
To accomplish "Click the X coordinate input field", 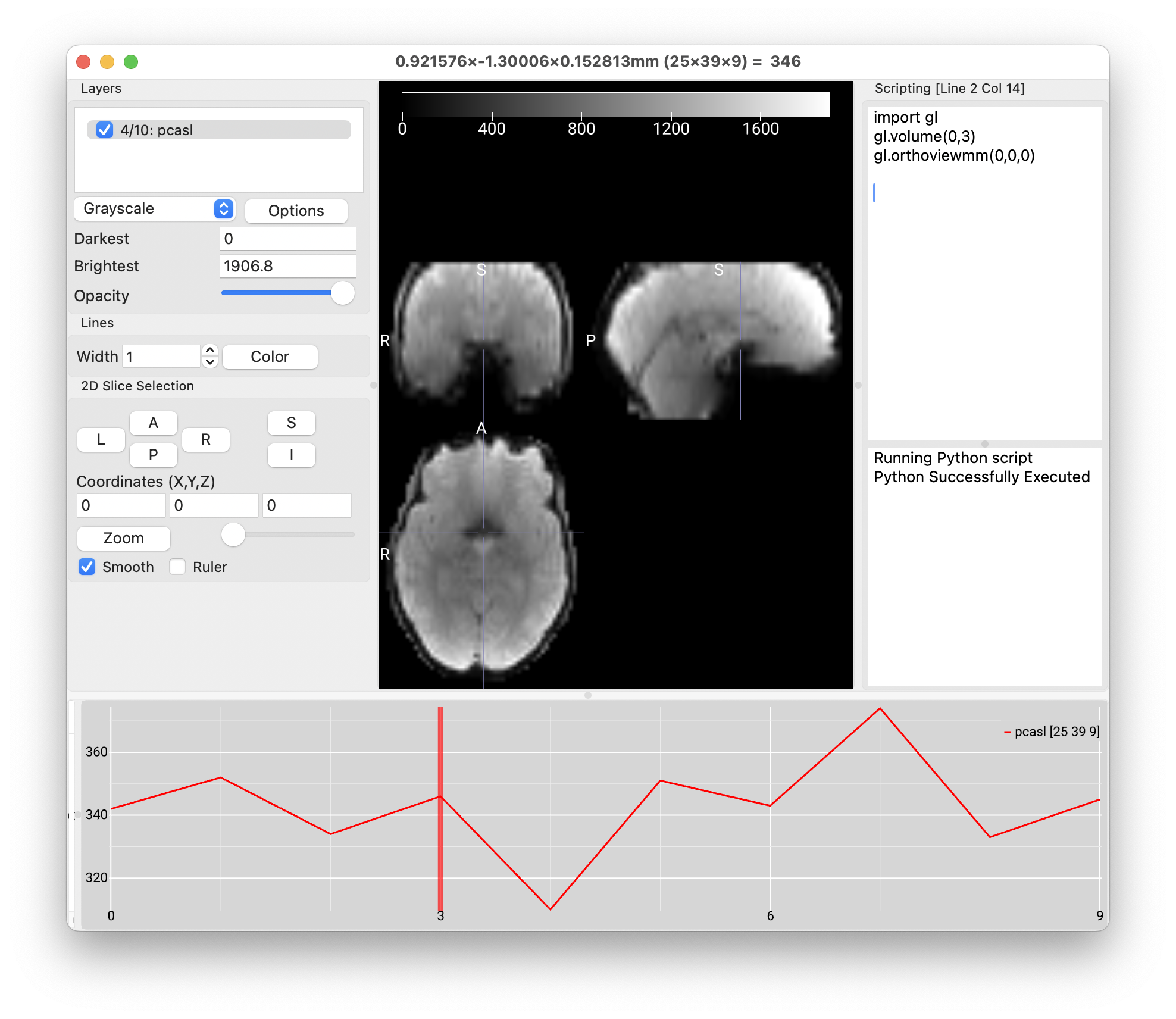I will [x=121, y=505].
